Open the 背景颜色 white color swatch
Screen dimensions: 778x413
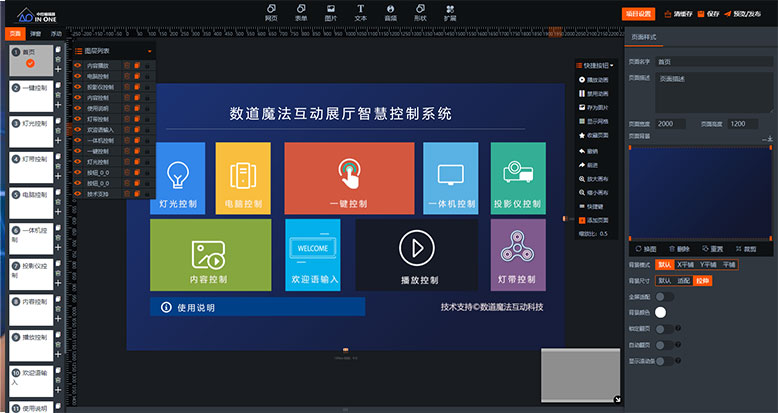661,312
